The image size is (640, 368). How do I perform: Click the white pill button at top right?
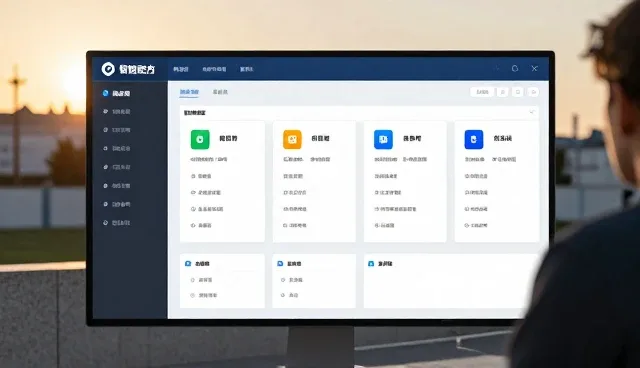pyautogui.click(x=482, y=92)
